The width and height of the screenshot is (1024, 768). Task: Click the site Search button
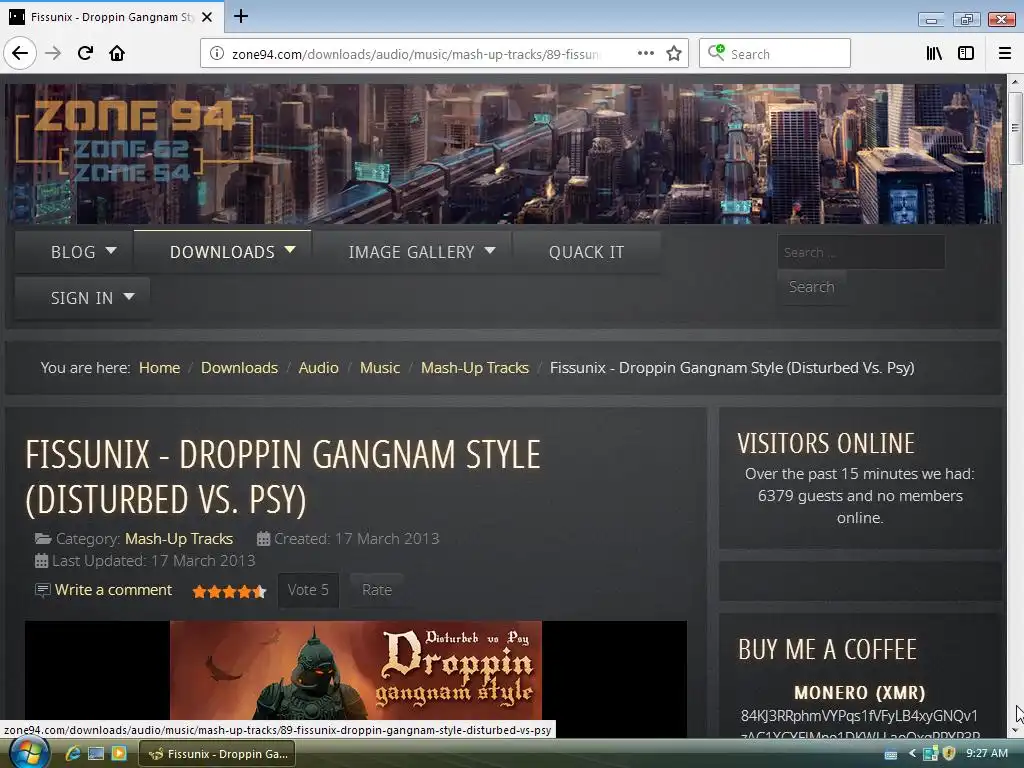coord(811,287)
